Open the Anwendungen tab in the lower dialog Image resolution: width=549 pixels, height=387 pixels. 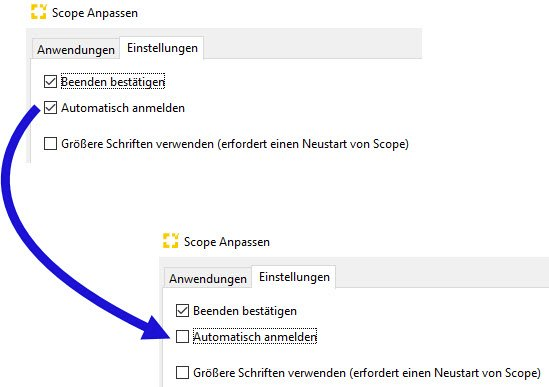[x=208, y=279]
